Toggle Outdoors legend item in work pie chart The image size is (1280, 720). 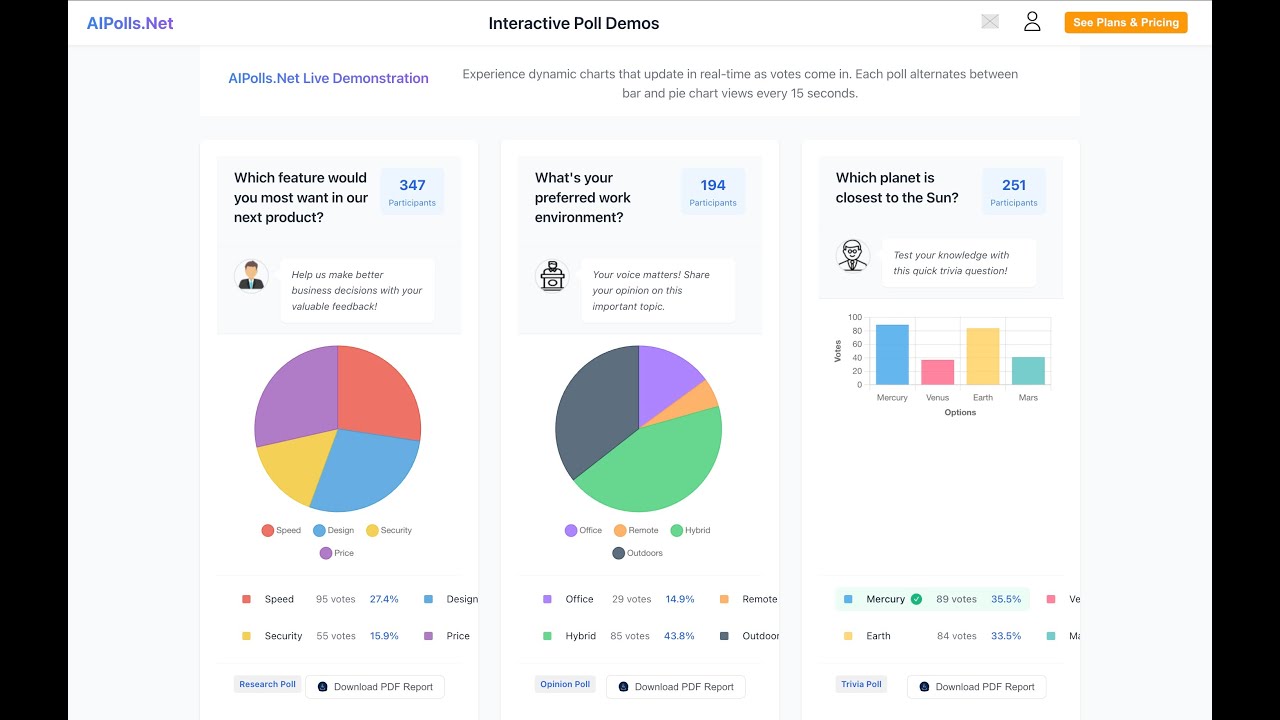pos(638,553)
